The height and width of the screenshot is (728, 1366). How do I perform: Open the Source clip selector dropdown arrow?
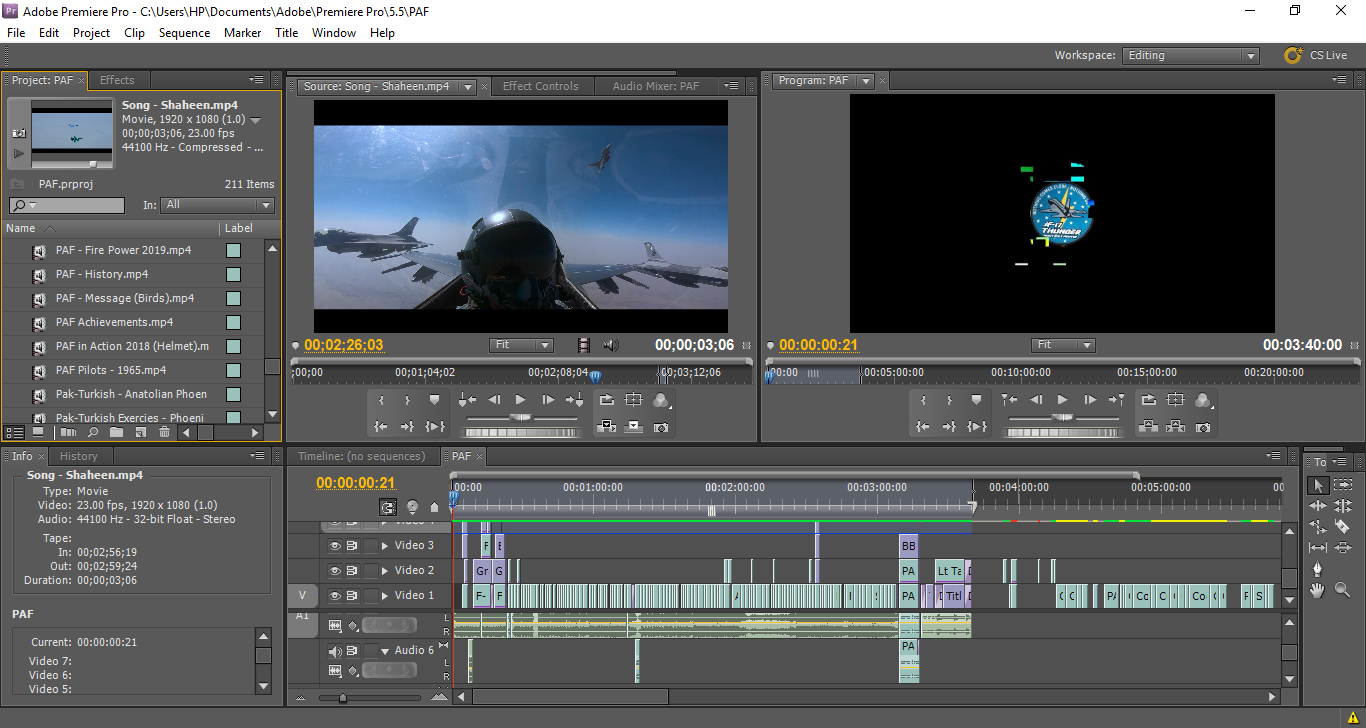(466, 87)
